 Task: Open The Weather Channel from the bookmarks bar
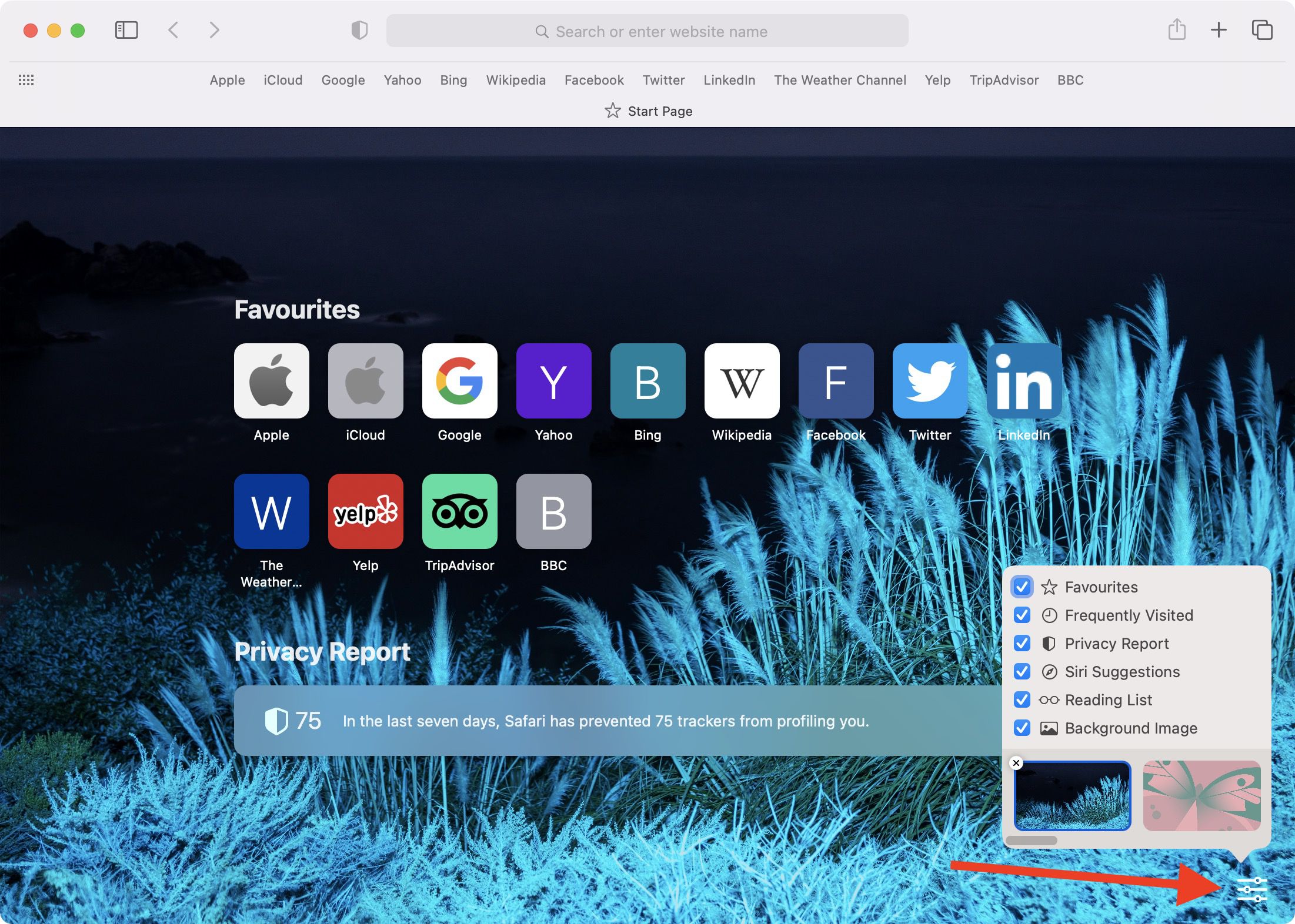tap(840, 80)
